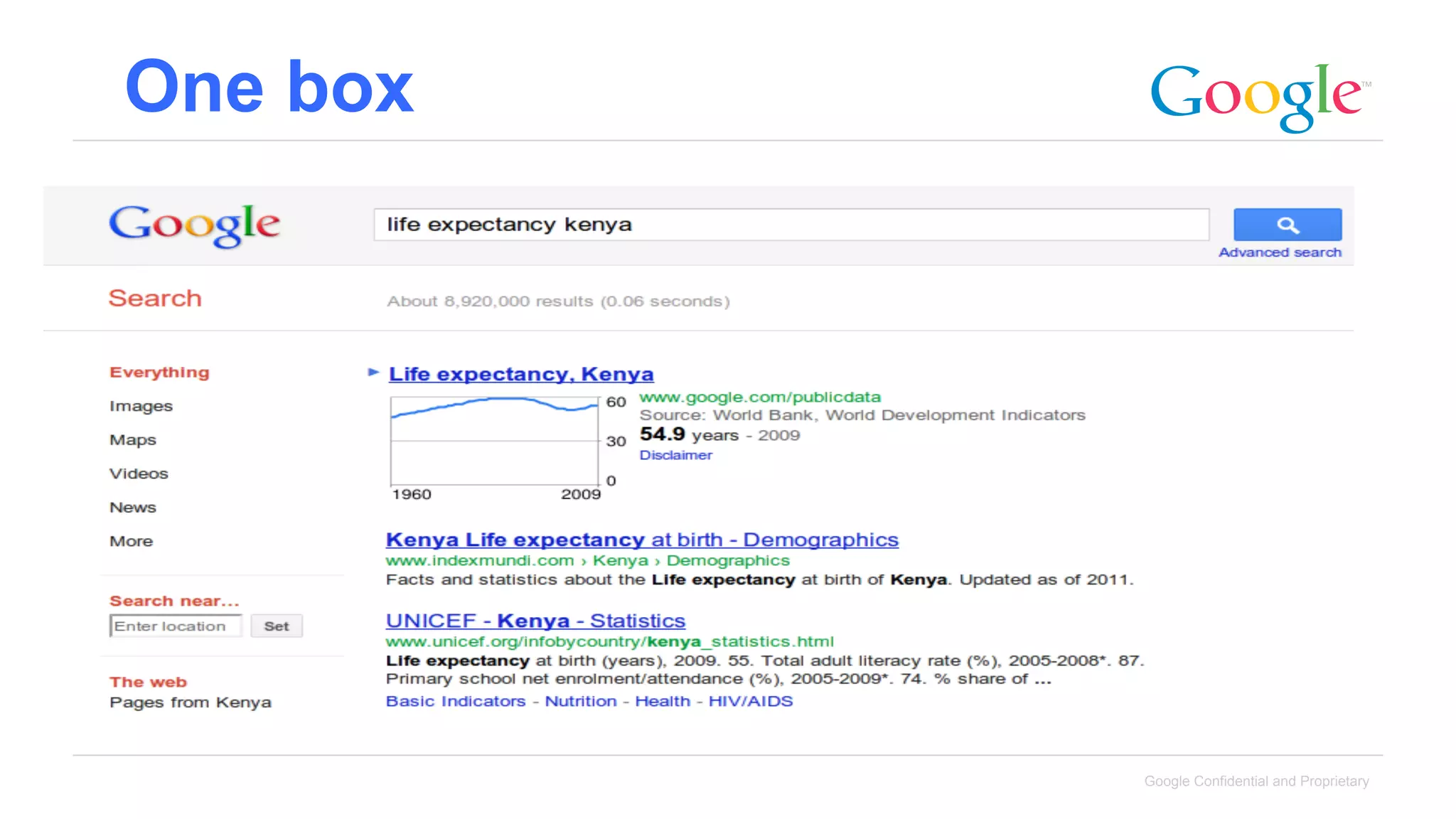Open the Advanced search link
Image resolution: width=1456 pixels, height=819 pixels.
point(1280,252)
